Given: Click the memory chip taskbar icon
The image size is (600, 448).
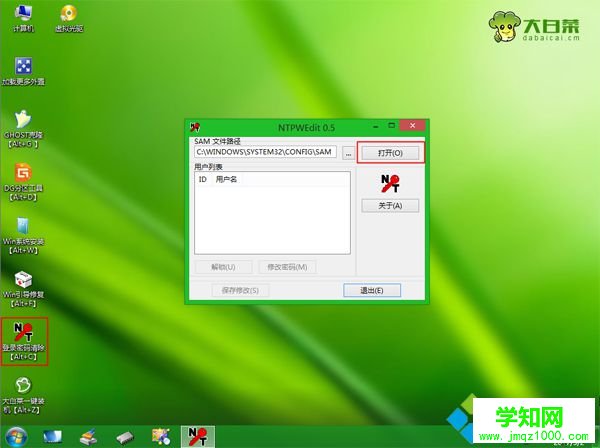Looking at the screenshot, I should [x=125, y=437].
